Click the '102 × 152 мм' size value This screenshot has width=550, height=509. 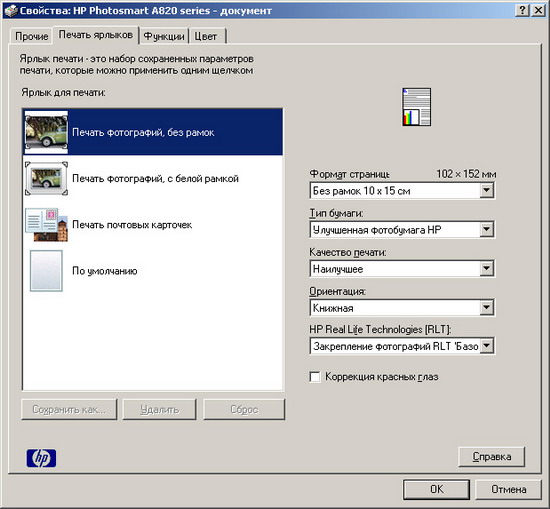(x=466, y=174)
